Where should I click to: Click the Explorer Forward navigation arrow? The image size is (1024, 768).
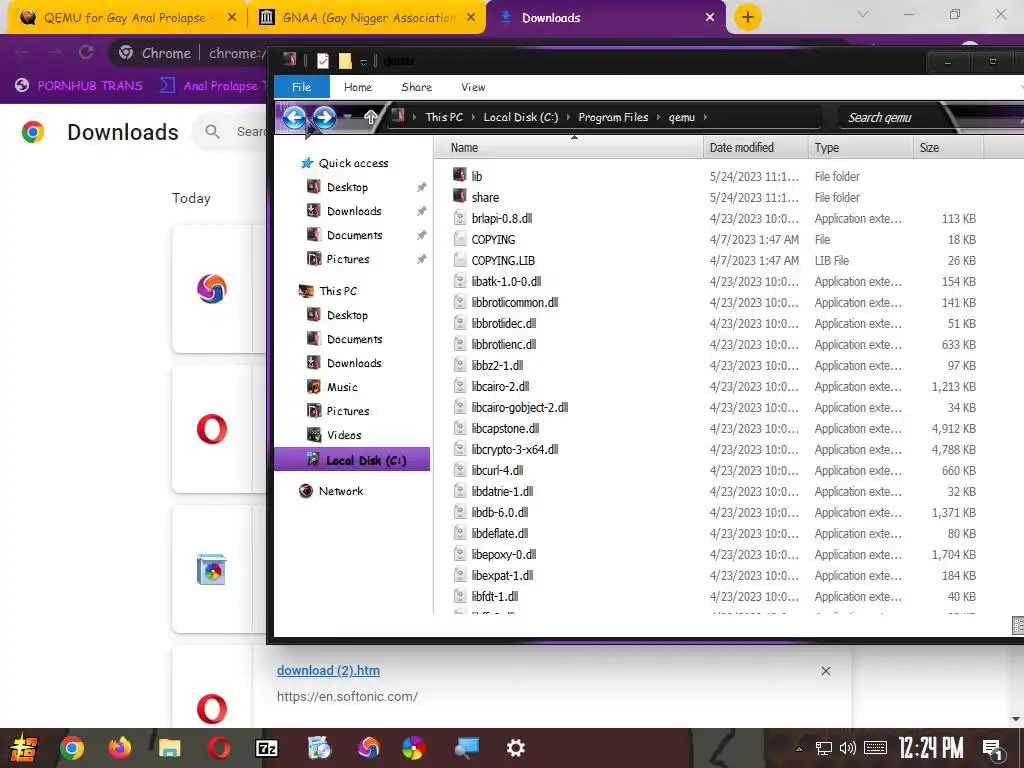pos(324,118)
